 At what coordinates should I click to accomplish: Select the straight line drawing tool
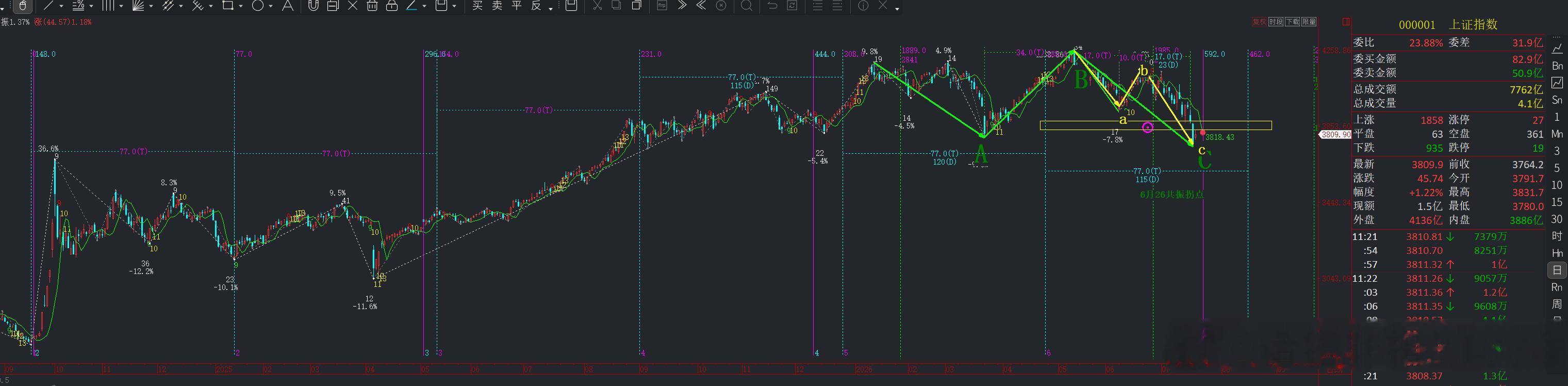(48, 6)
